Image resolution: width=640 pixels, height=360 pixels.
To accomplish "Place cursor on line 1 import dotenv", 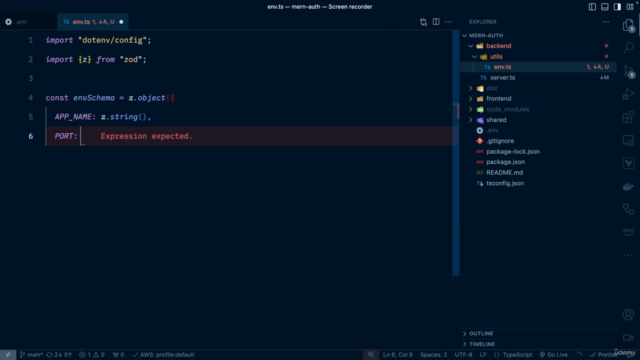I will point(98,40).
